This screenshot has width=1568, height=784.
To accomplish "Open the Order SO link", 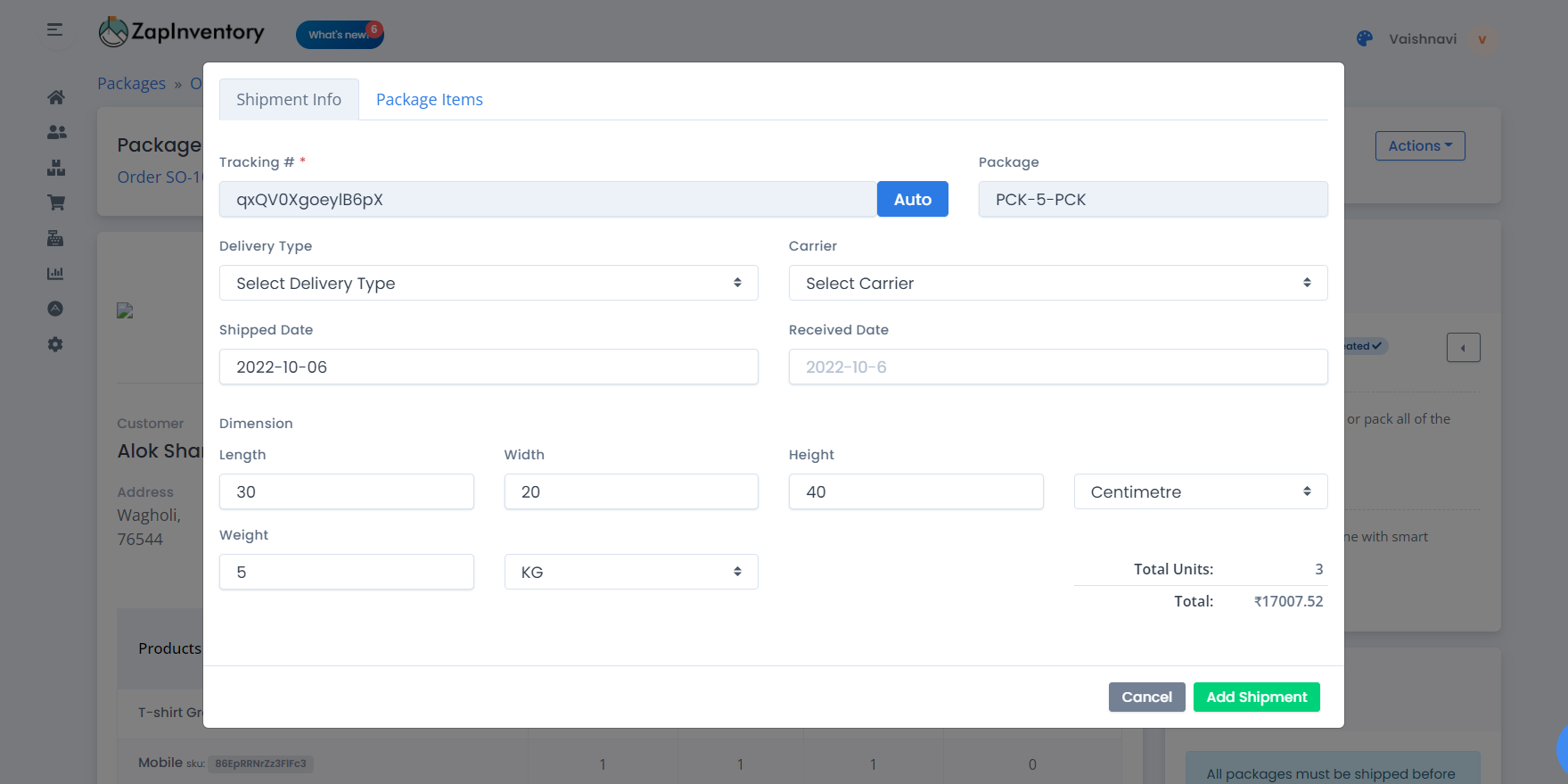I will pyautogui.click(x=160, y=177).
